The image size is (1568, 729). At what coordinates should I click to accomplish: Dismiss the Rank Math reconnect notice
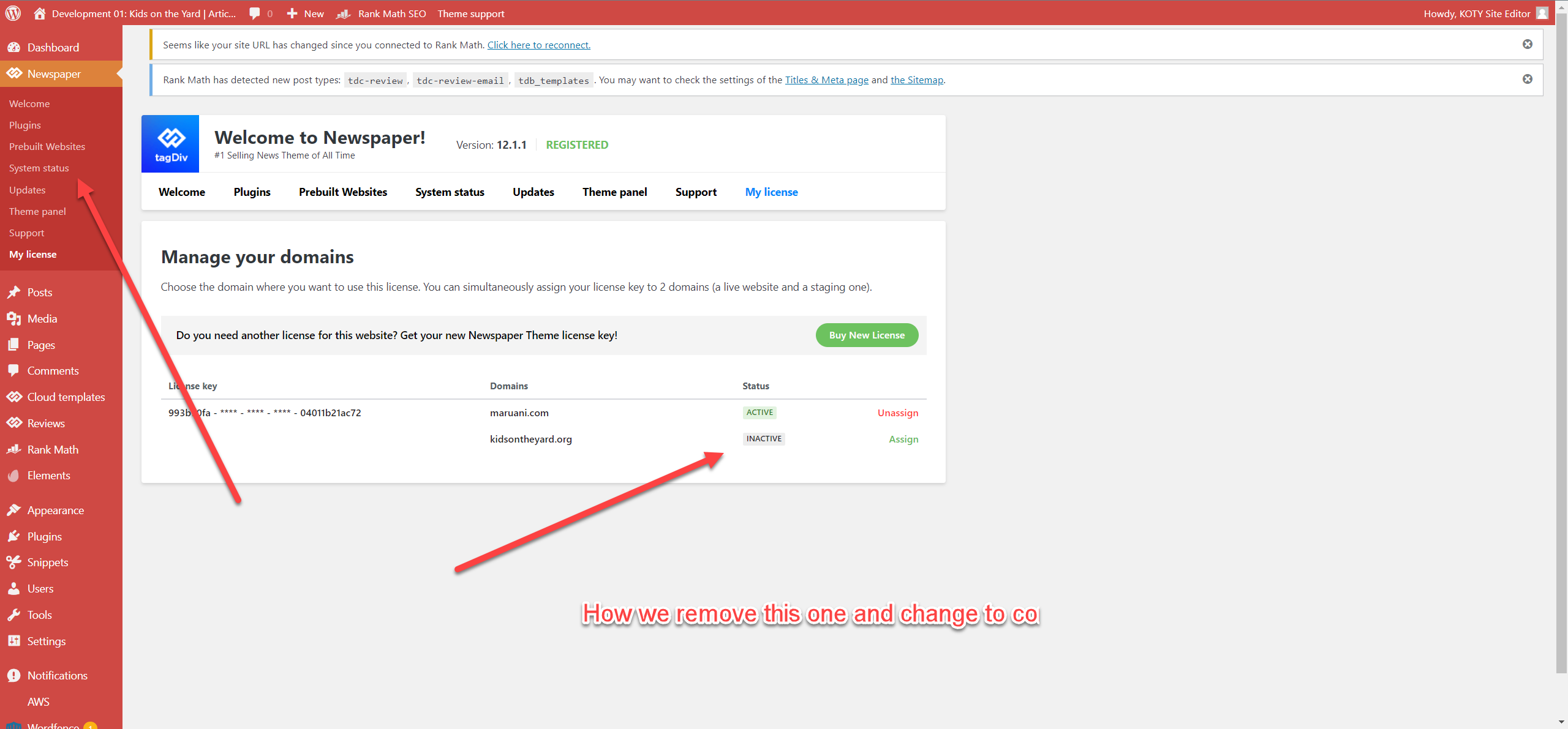tap(1528, 44)
